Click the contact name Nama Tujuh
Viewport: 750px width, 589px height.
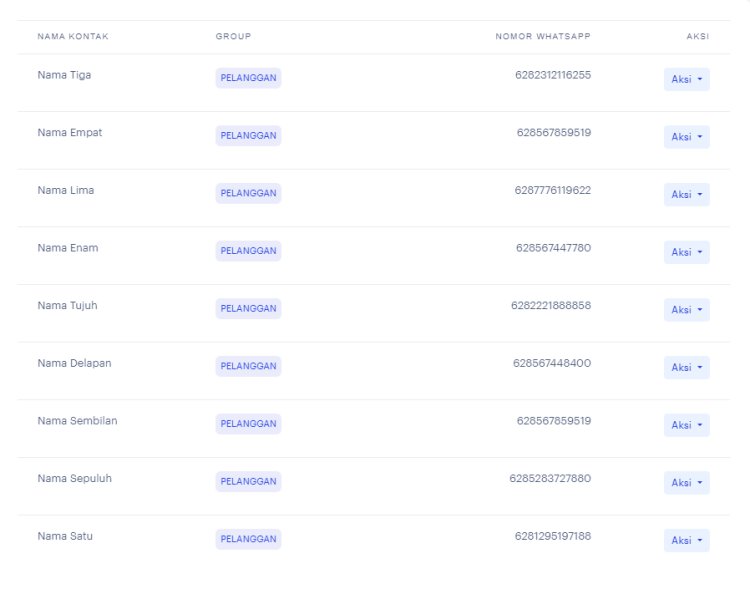[67, 306]
